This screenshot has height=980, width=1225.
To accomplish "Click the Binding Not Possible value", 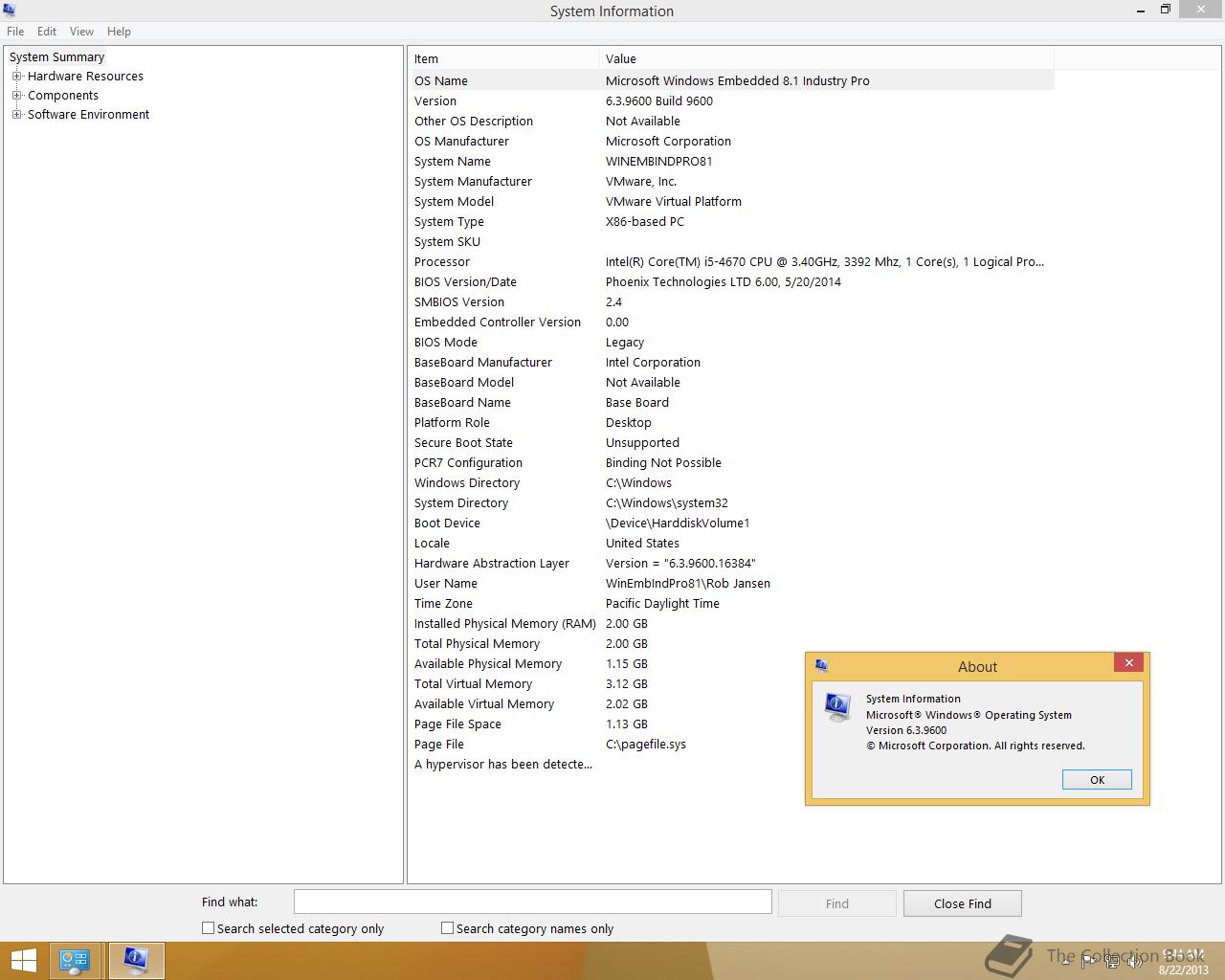I will click(663, 463).
